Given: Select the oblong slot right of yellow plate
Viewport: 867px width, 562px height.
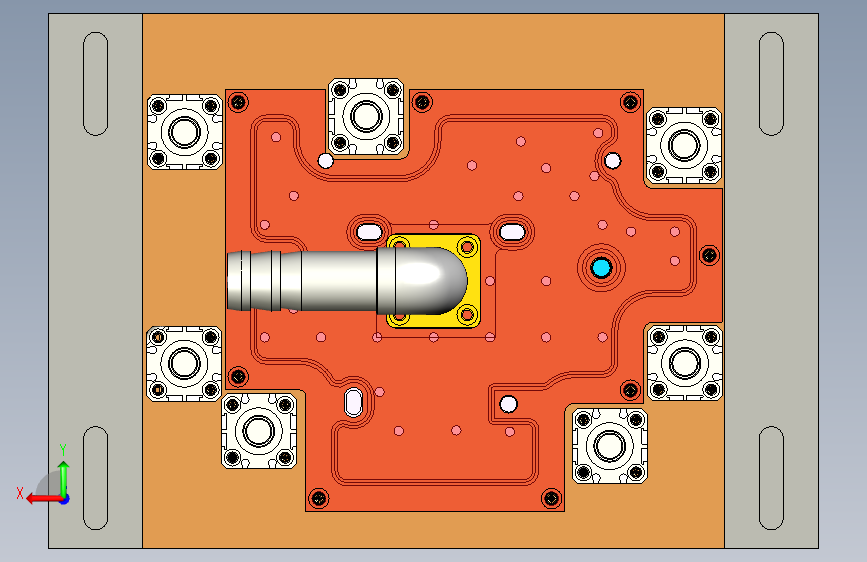Looking at the screenshot, I should pos(513,231).
